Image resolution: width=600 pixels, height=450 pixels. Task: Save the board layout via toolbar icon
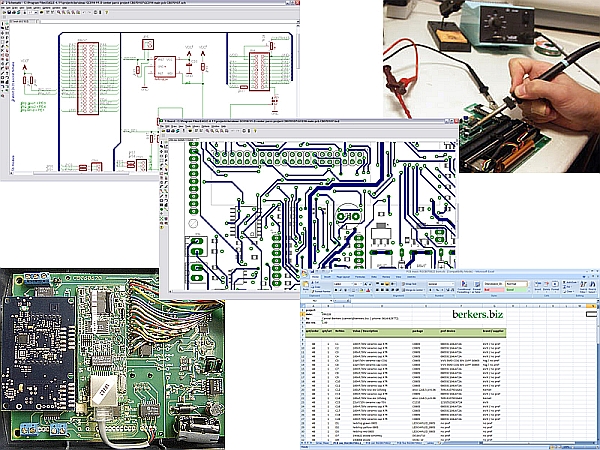pos(168,130)
